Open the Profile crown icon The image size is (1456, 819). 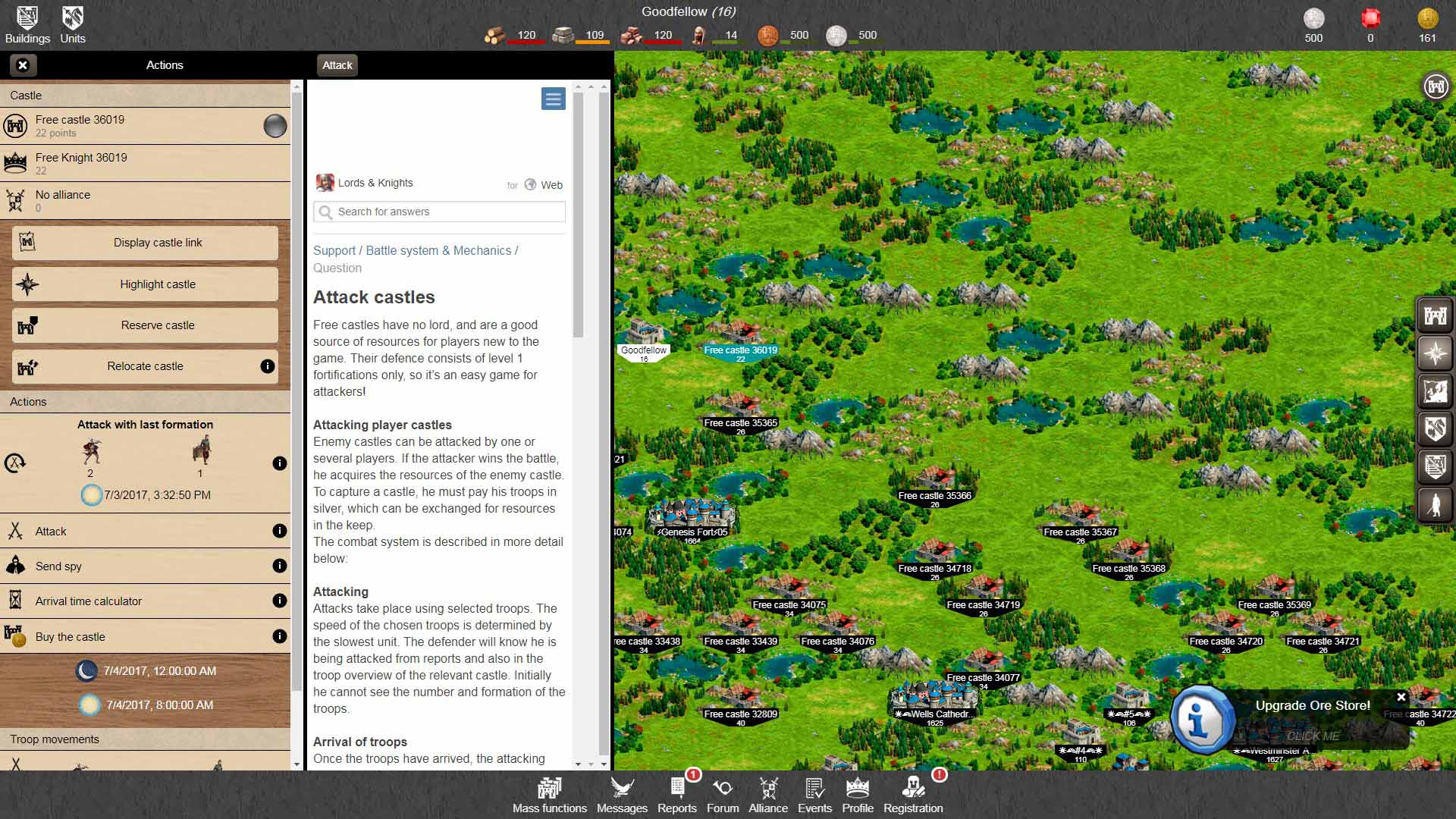[x=858, y=795]
